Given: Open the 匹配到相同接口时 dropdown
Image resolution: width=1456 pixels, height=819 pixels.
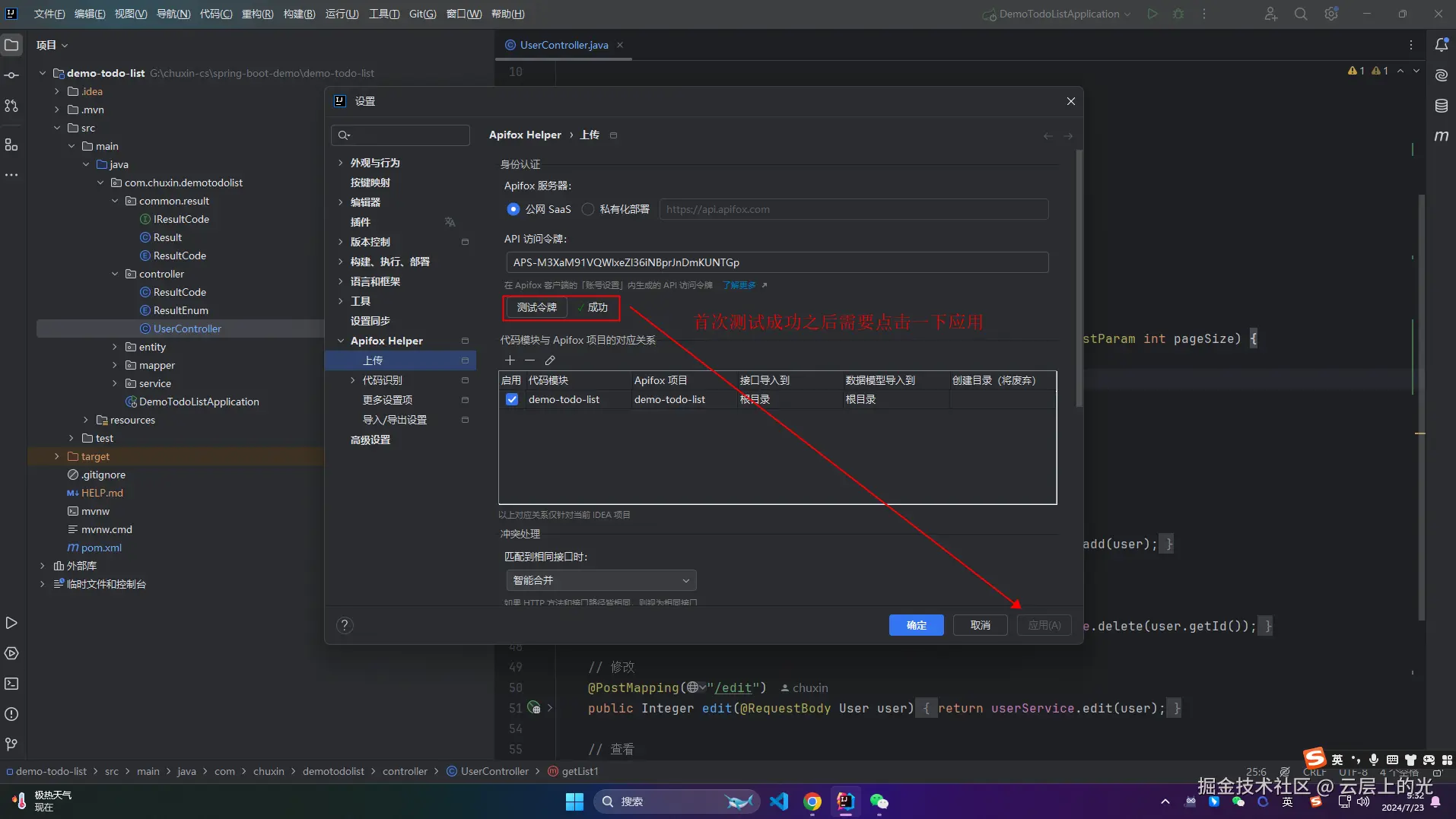Looking at the screenshot, I should point(601,580).
